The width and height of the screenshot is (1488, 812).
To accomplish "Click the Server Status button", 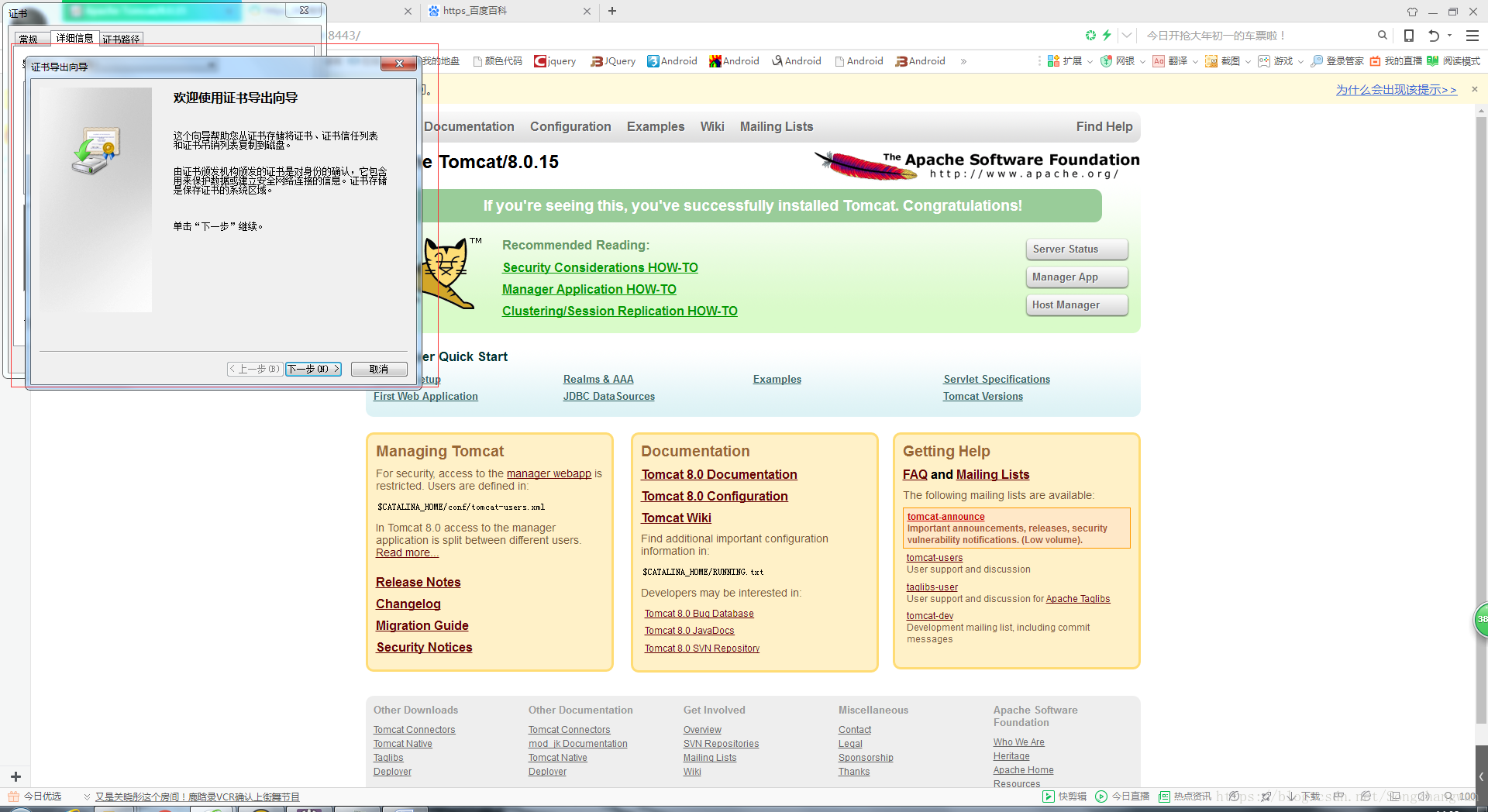I will pos(1076,249).
